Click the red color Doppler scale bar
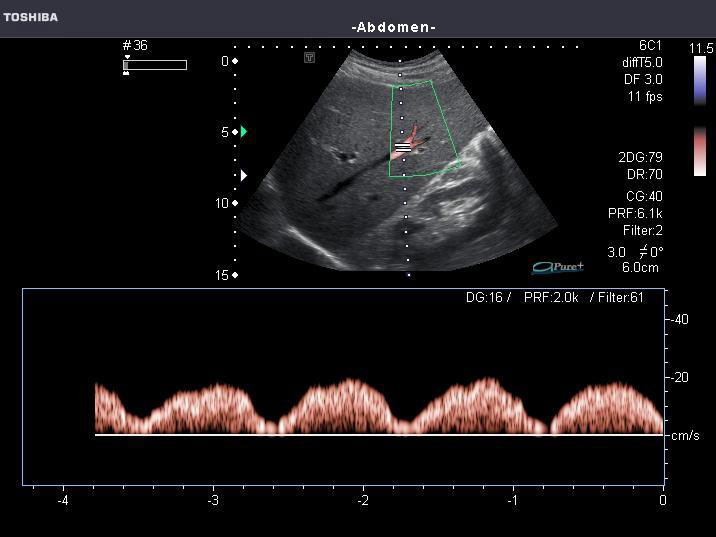The height and width of the screenshot is (537, 716). coord(700,151)
